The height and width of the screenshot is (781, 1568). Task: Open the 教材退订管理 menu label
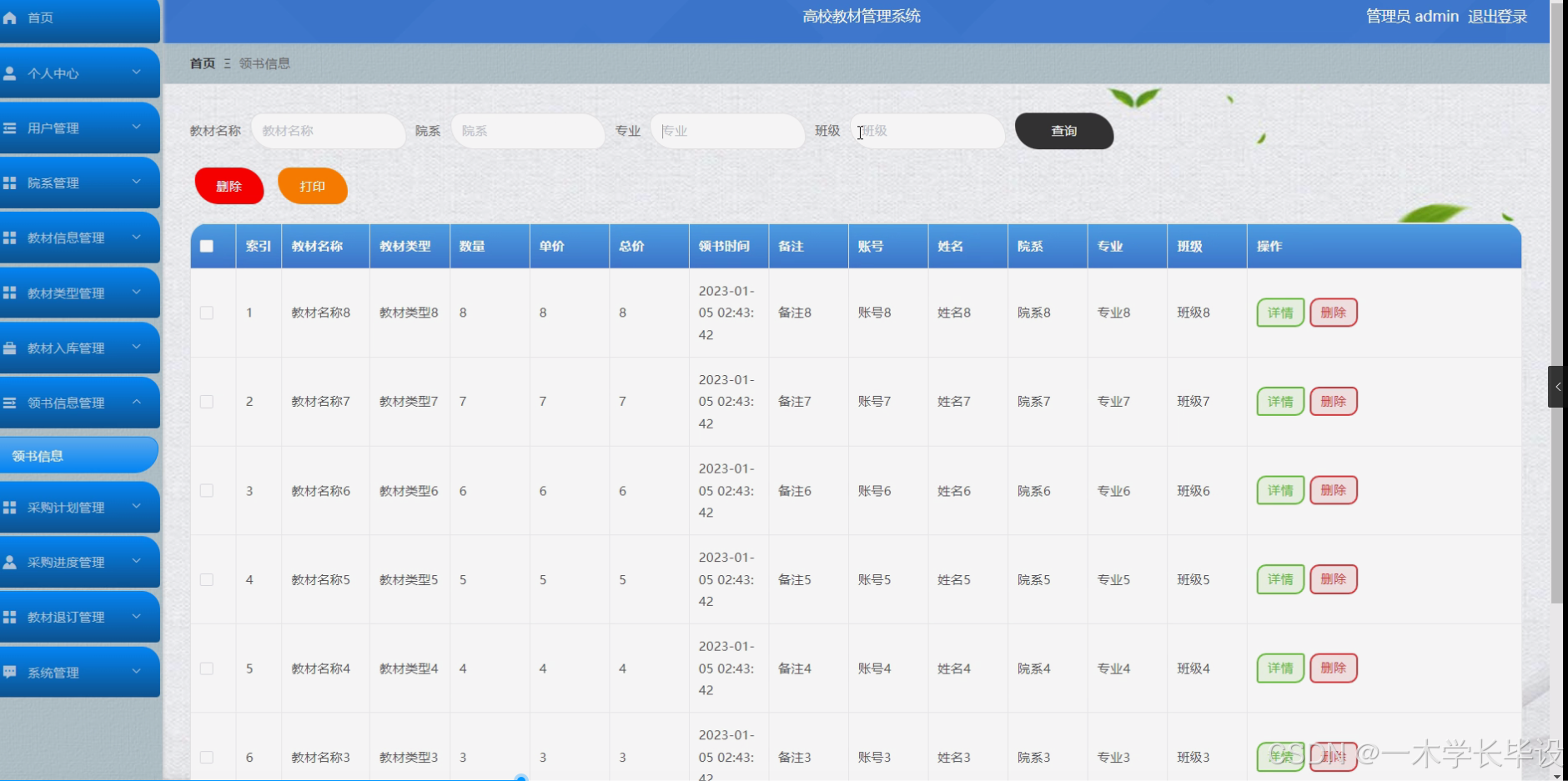click(x=66, y=618)
